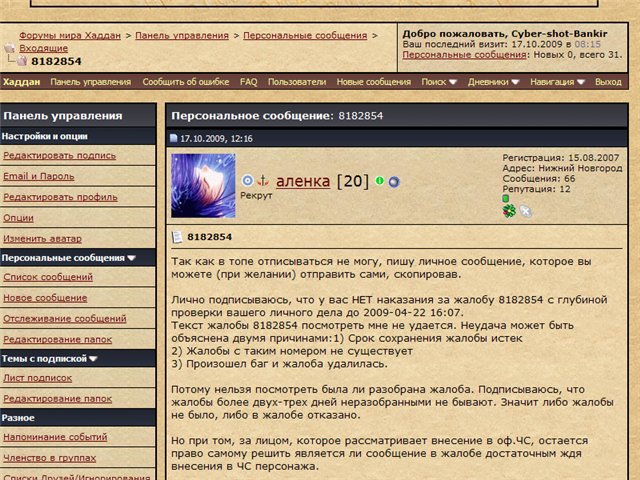The height and width of the screenshot is (480, 640).
Task: Click the folder icon next to Входящие
Action: (x=9, y=48)
